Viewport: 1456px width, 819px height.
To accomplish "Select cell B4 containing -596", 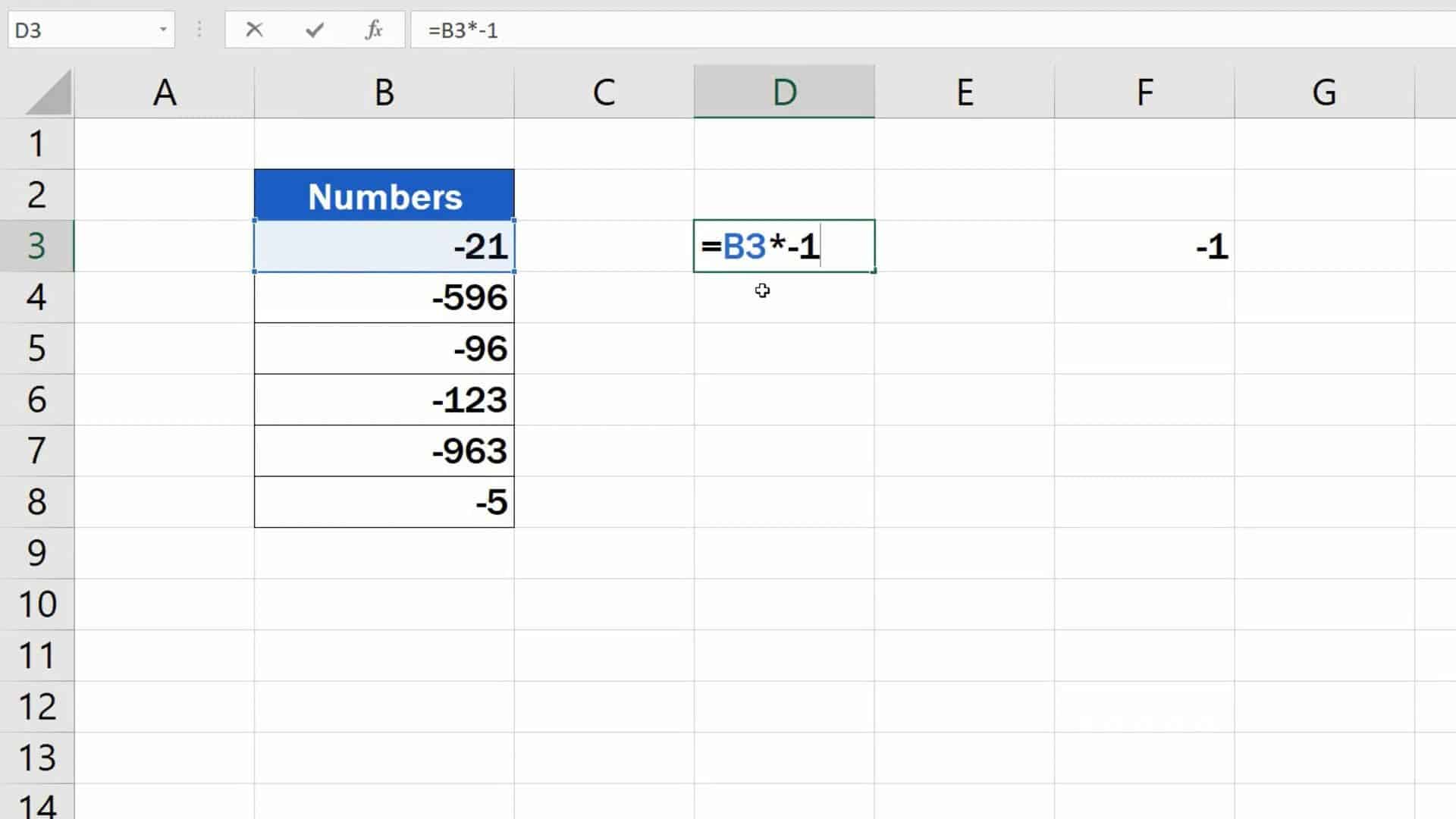I will coord(384,297).
